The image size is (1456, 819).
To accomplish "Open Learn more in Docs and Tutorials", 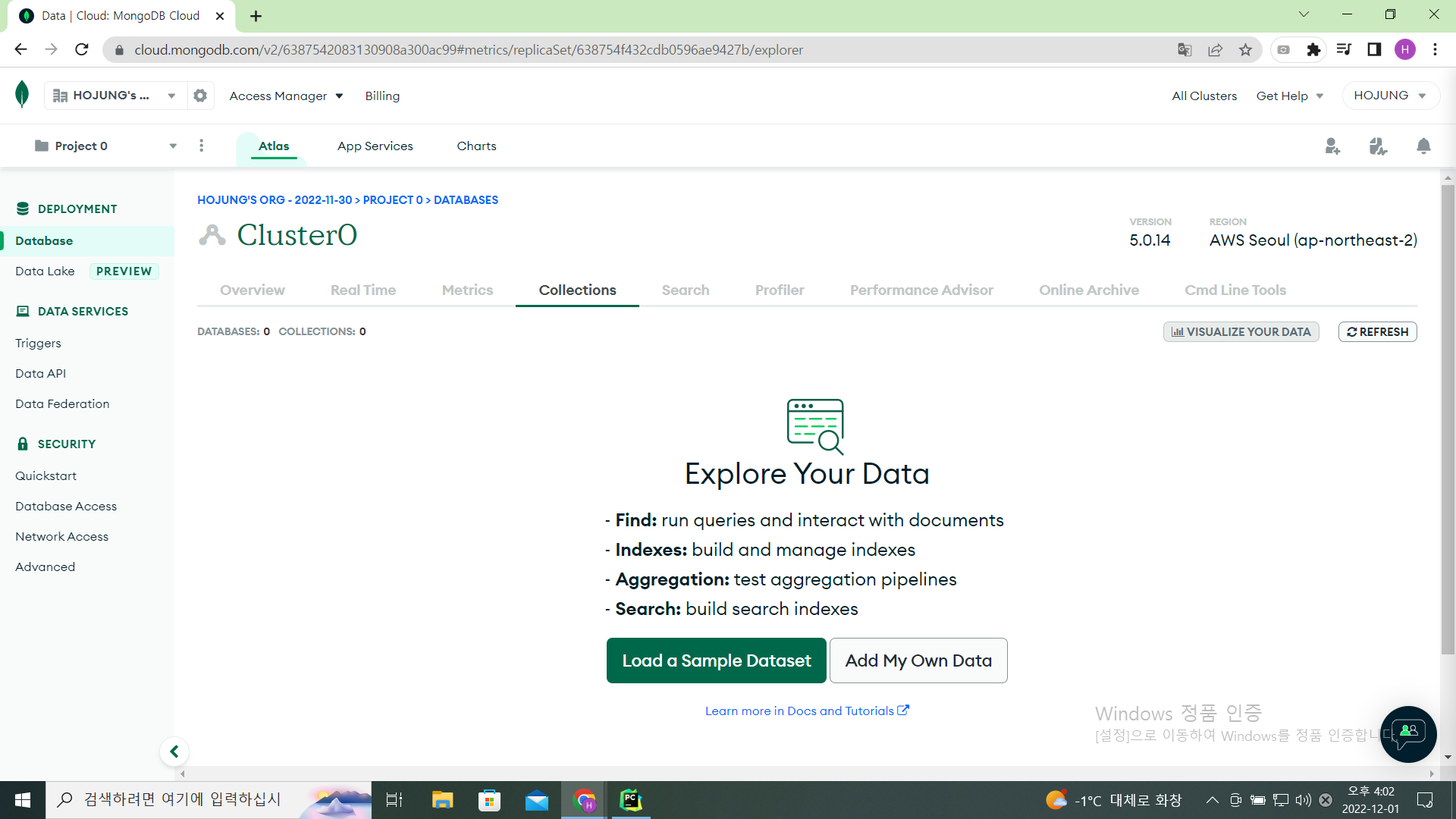I will pyautogui.click(x=807, y=711).
